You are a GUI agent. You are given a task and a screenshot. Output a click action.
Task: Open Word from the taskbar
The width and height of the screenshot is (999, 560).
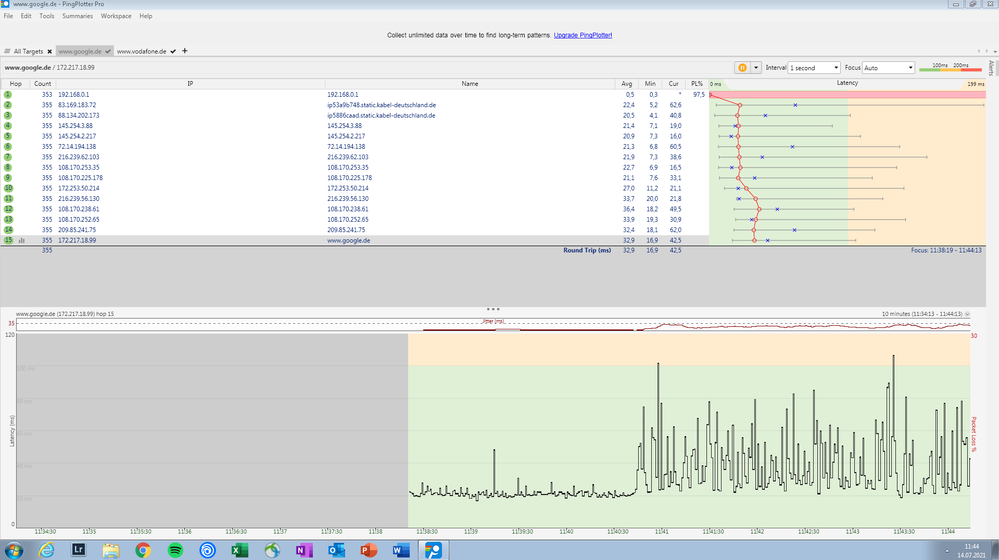[401, 550]
